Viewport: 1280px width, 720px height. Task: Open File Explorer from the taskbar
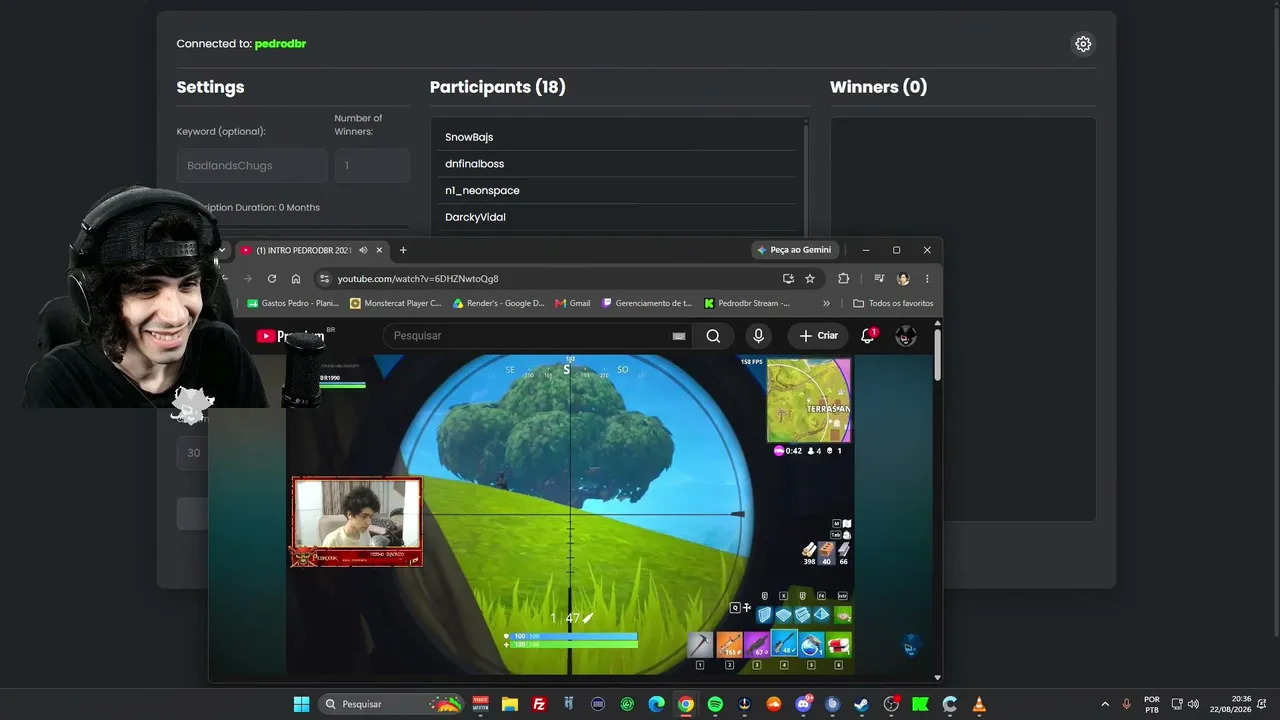(x=510, y=704)
